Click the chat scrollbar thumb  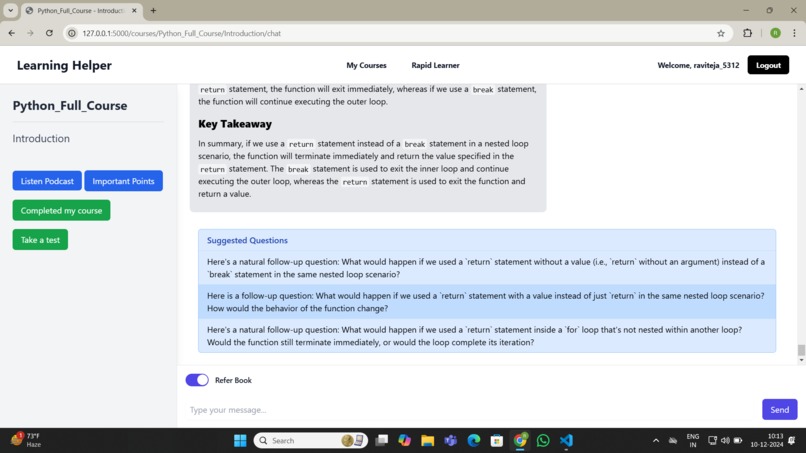(x=801, y=350)
